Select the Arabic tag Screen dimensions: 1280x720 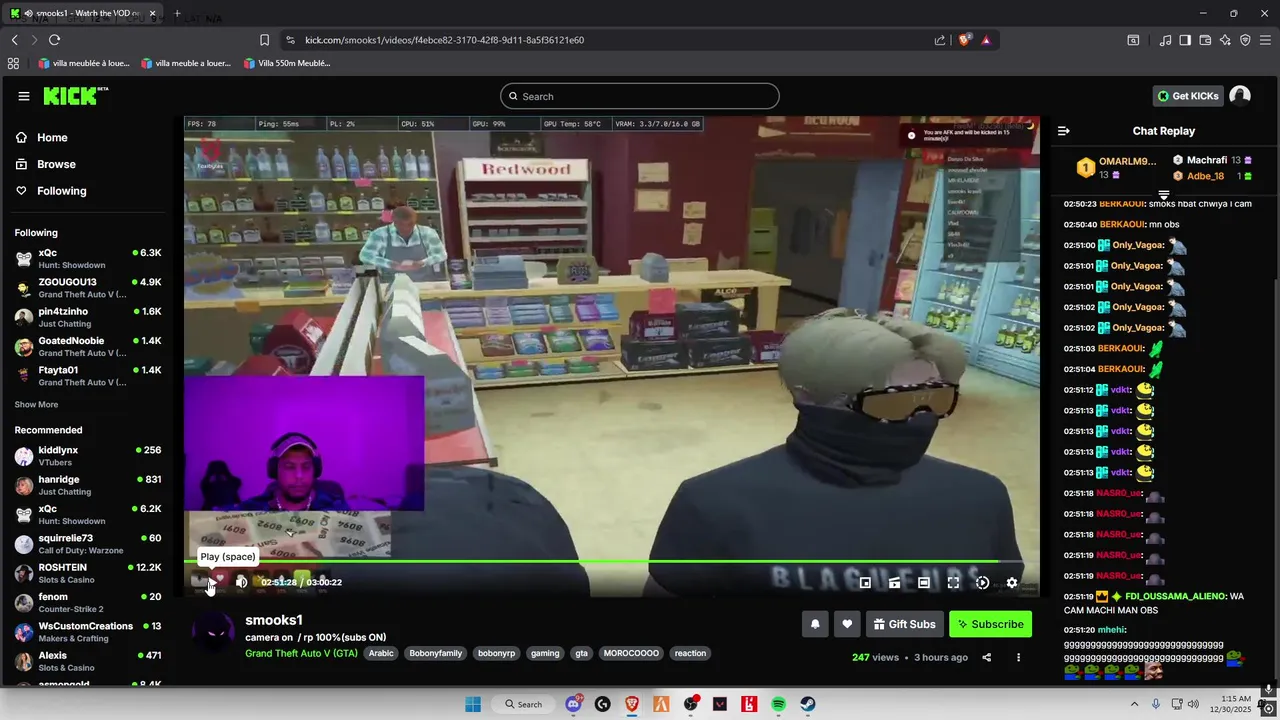(381, 653)
